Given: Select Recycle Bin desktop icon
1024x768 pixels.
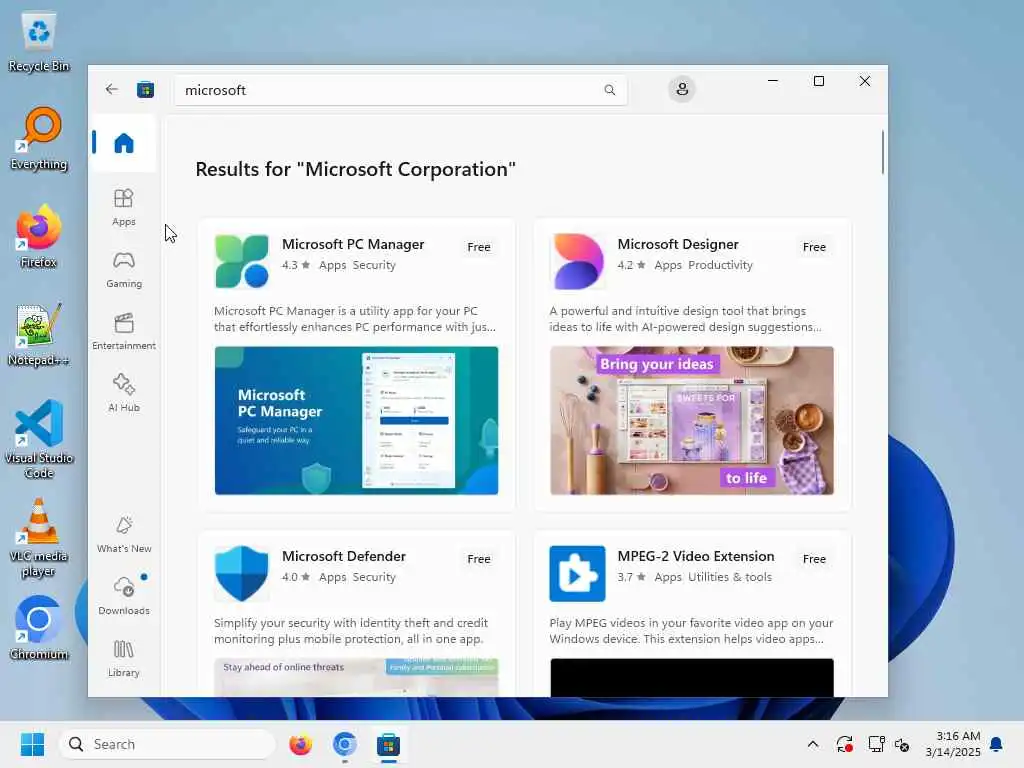Looking at the screenshot, I should (x=39, y=42).
